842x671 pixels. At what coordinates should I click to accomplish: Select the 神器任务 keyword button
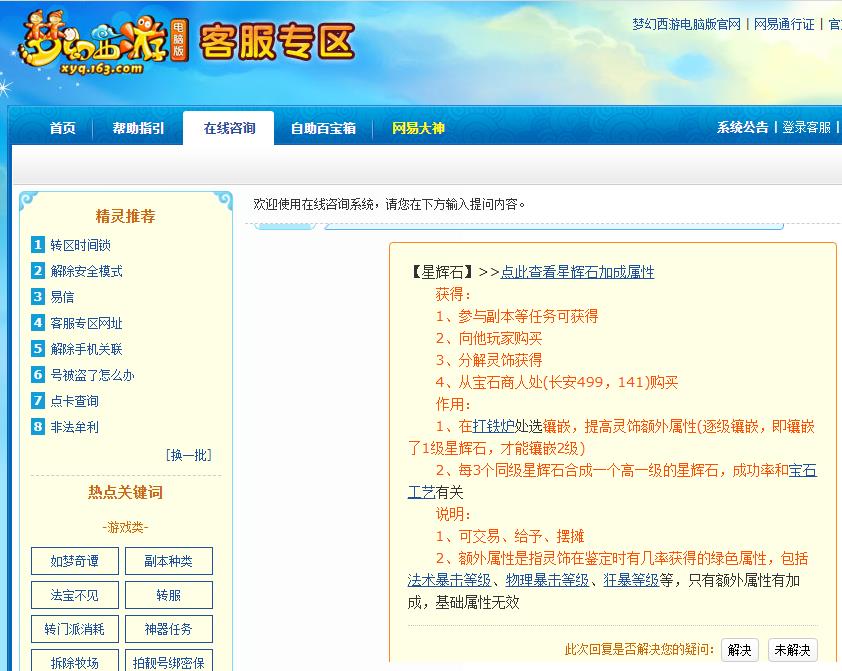point(169,629)
